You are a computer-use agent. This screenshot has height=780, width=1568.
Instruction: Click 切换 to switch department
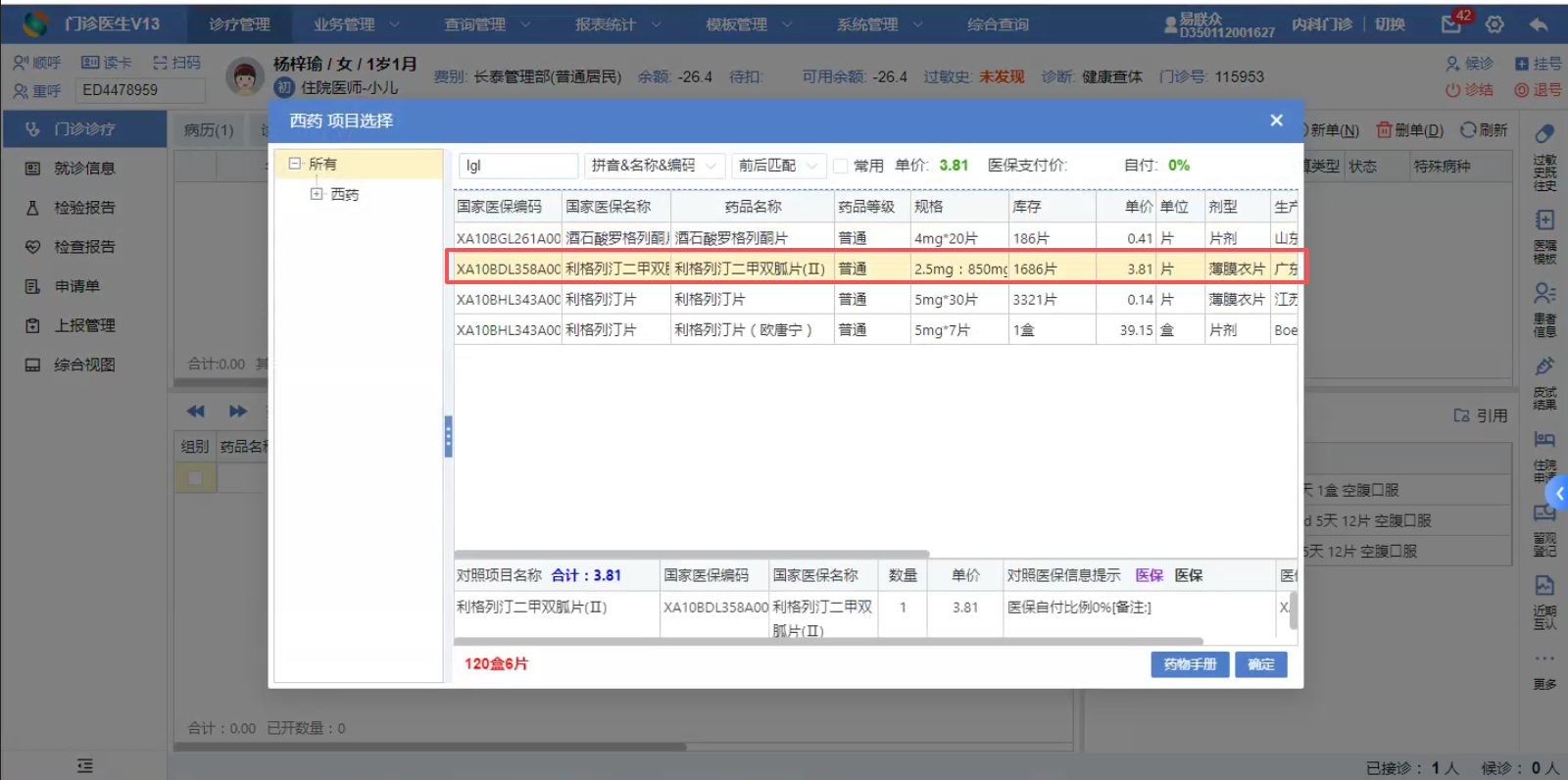coord(1390,24)
